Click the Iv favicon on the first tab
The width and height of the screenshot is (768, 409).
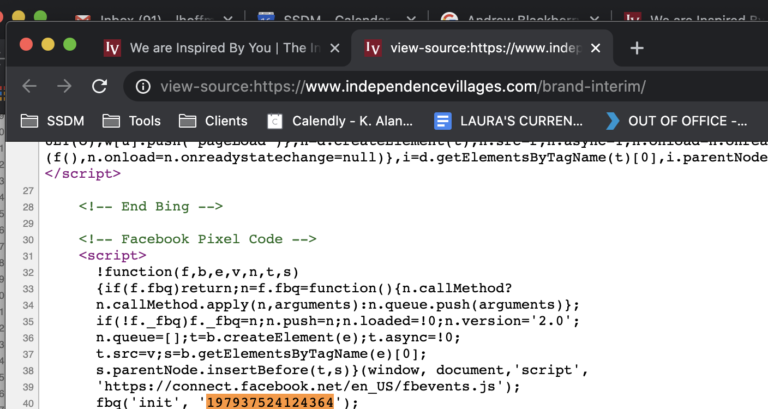coord(112,48)
